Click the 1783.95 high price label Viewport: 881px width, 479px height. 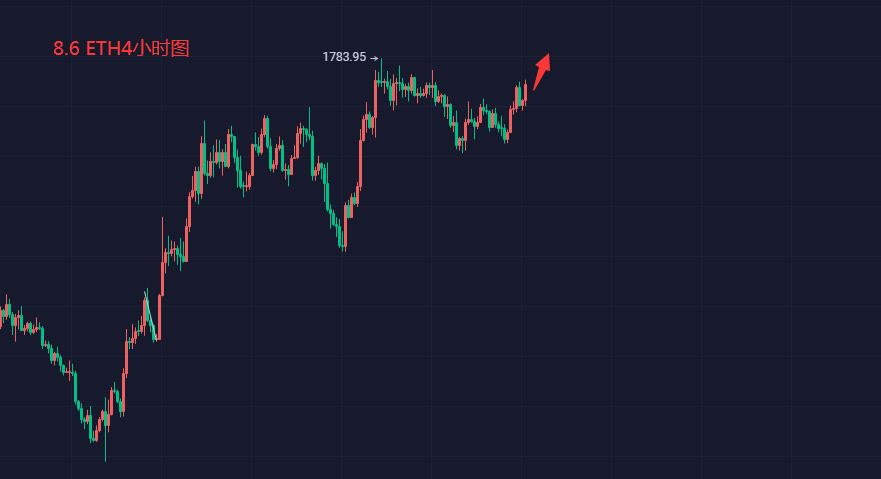pyautogui.click(x=344, y=58)
